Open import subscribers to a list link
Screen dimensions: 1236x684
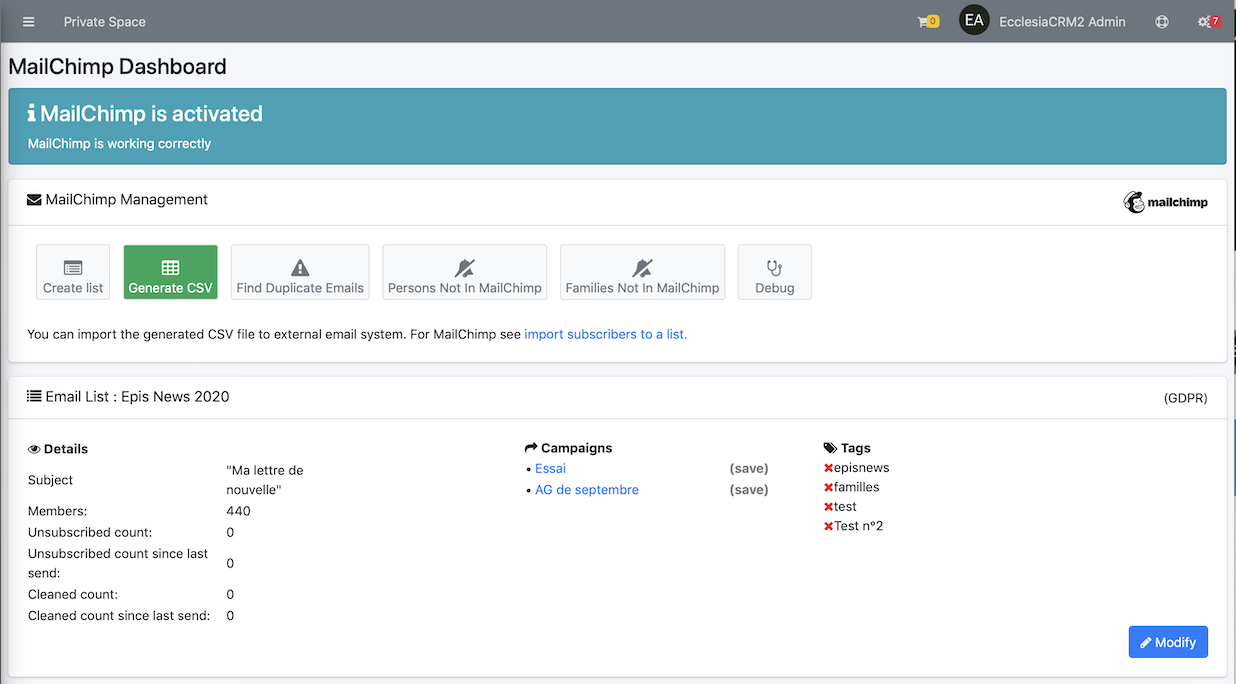pyautogui.click(x=606, y=334)
